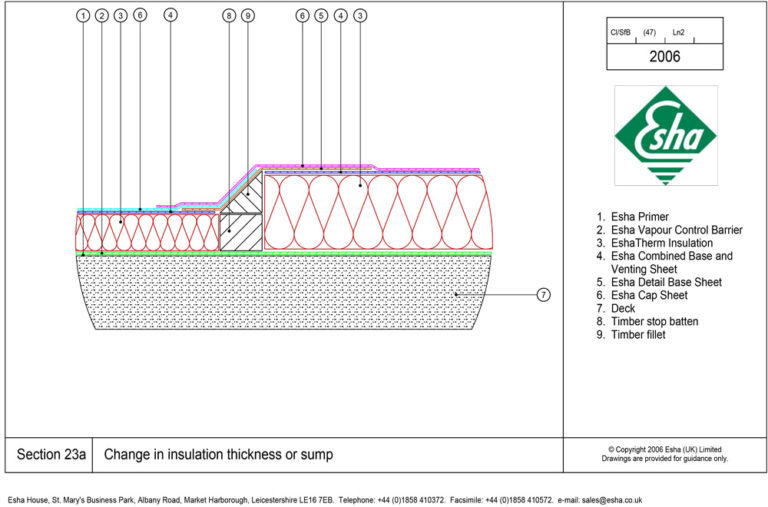The image size is (768, 507).
Task: Open the sales@esha.co.uk email address
Action: point(612,500)
